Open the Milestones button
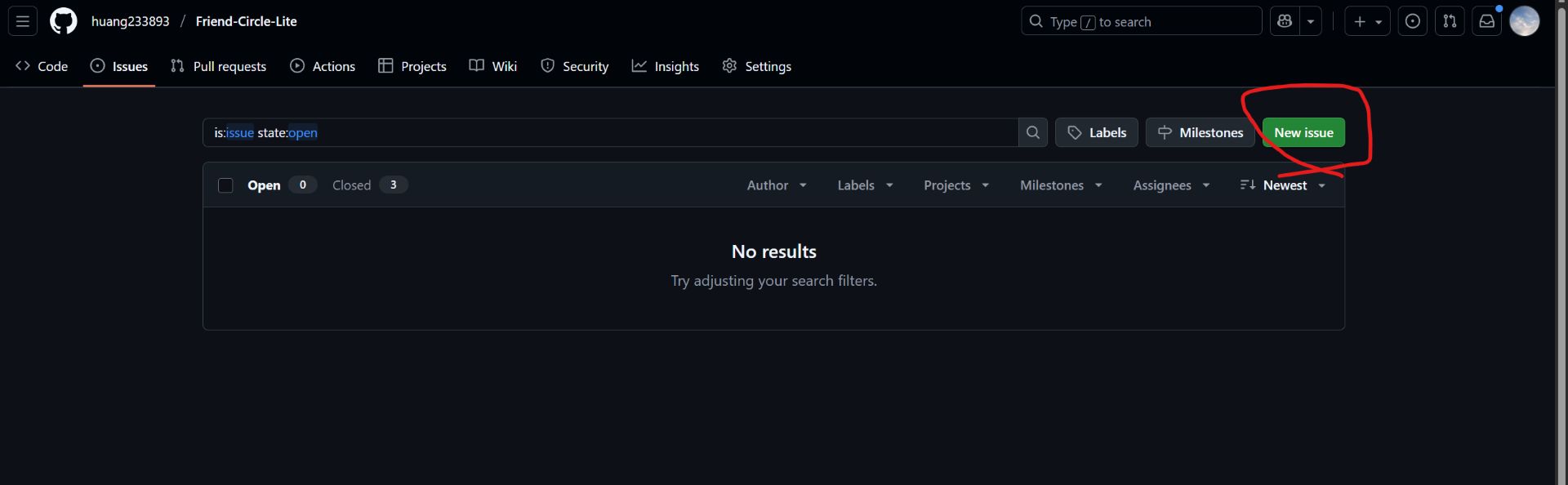This screenshot has height=485, width=1568. (x=1200, y=132)
